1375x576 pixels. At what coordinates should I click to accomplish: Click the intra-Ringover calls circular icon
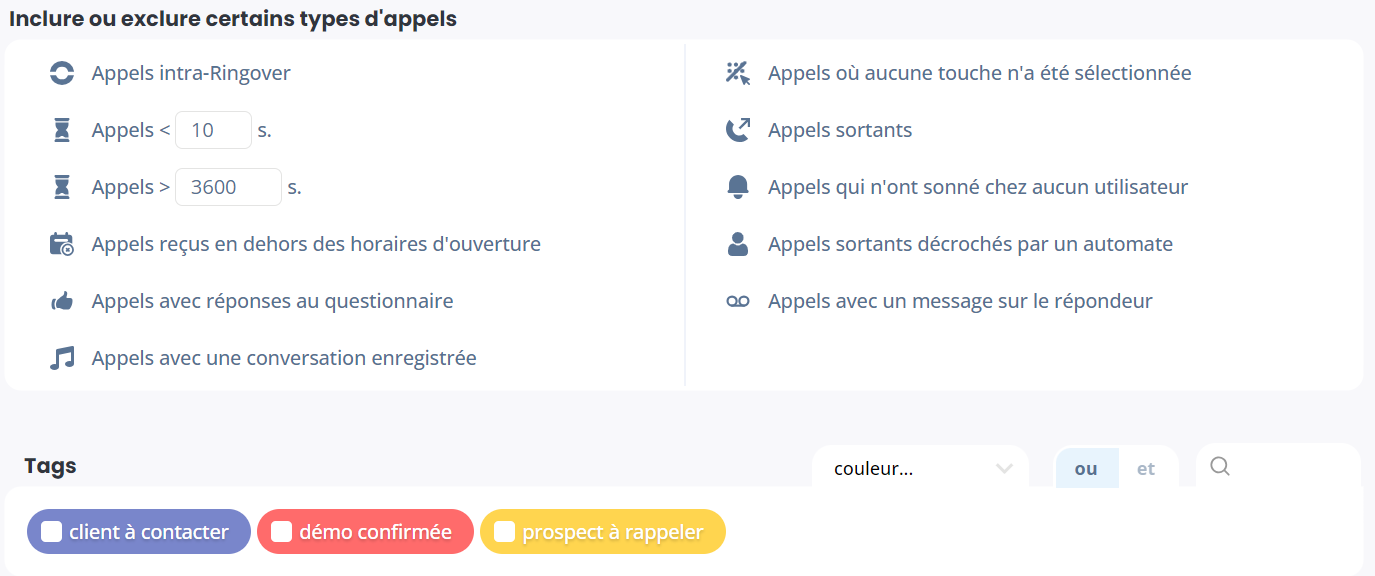tap(62, 73)
